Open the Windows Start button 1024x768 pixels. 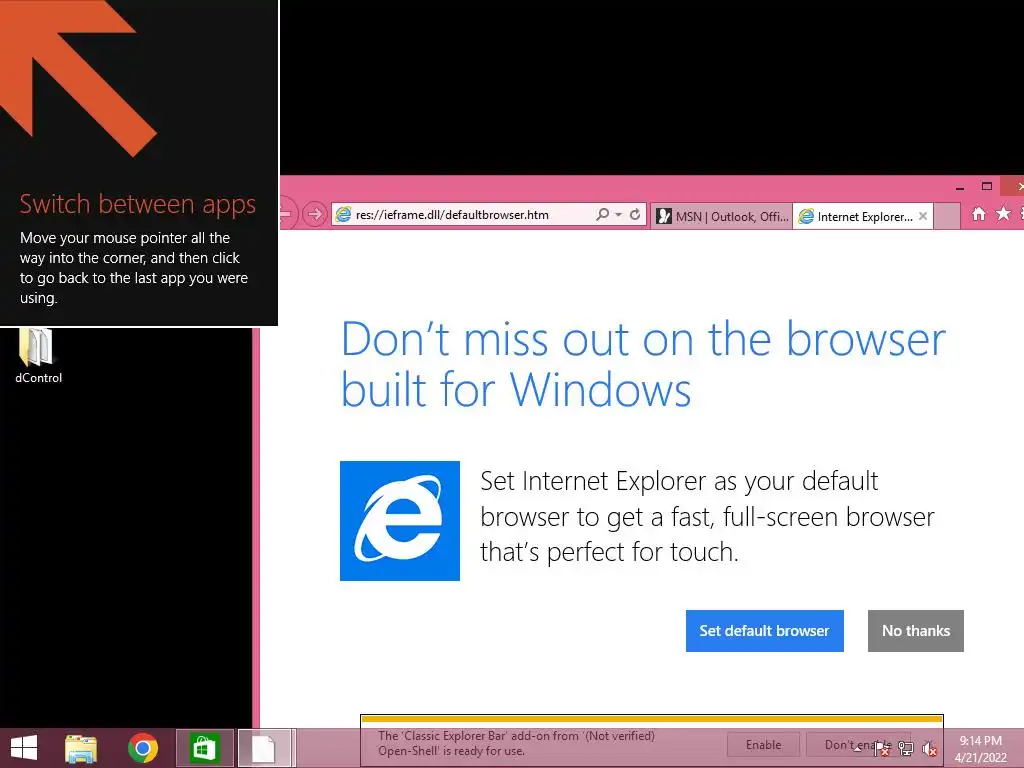click(24, 748)
